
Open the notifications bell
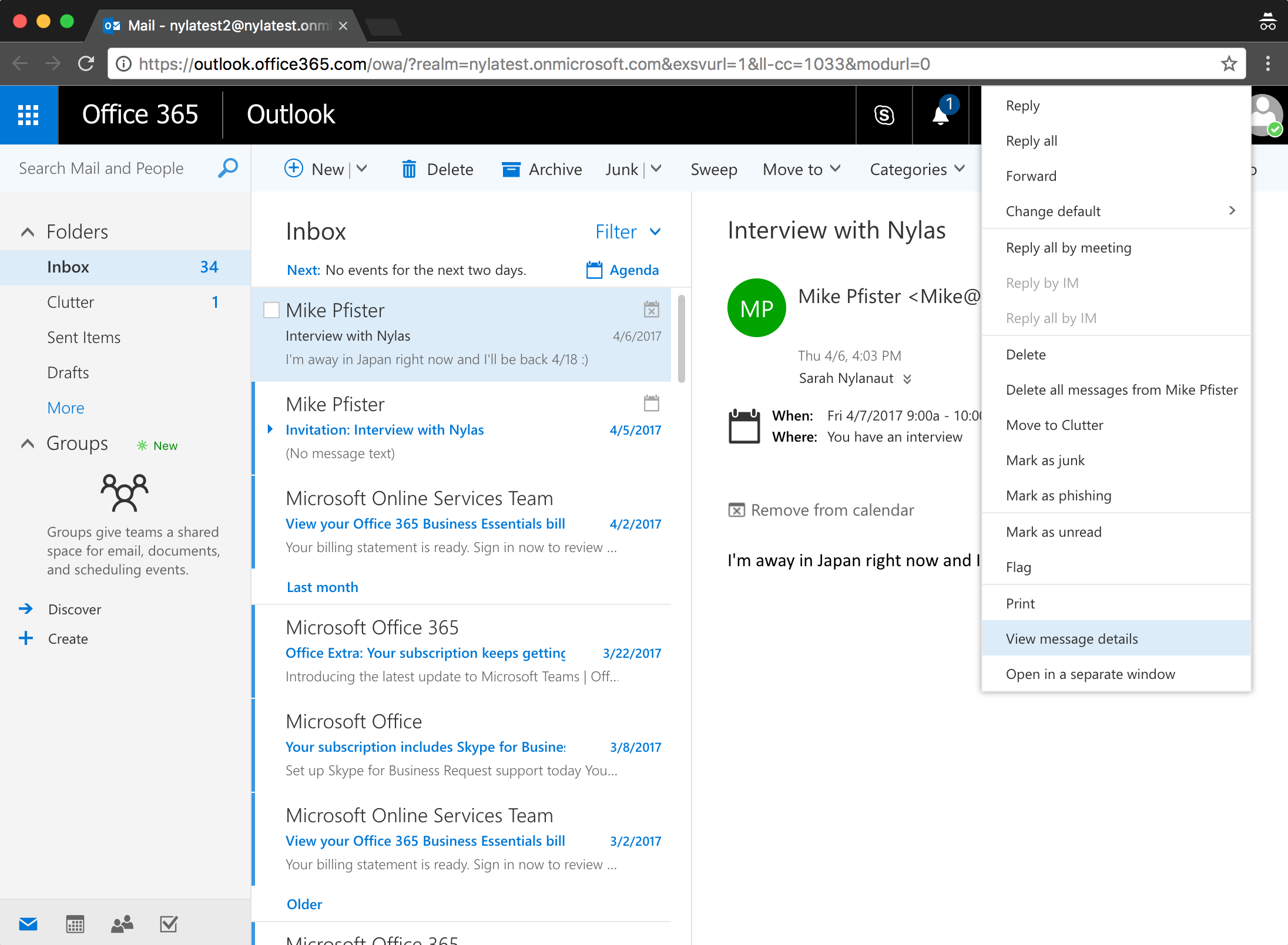(x=940, y=115)
